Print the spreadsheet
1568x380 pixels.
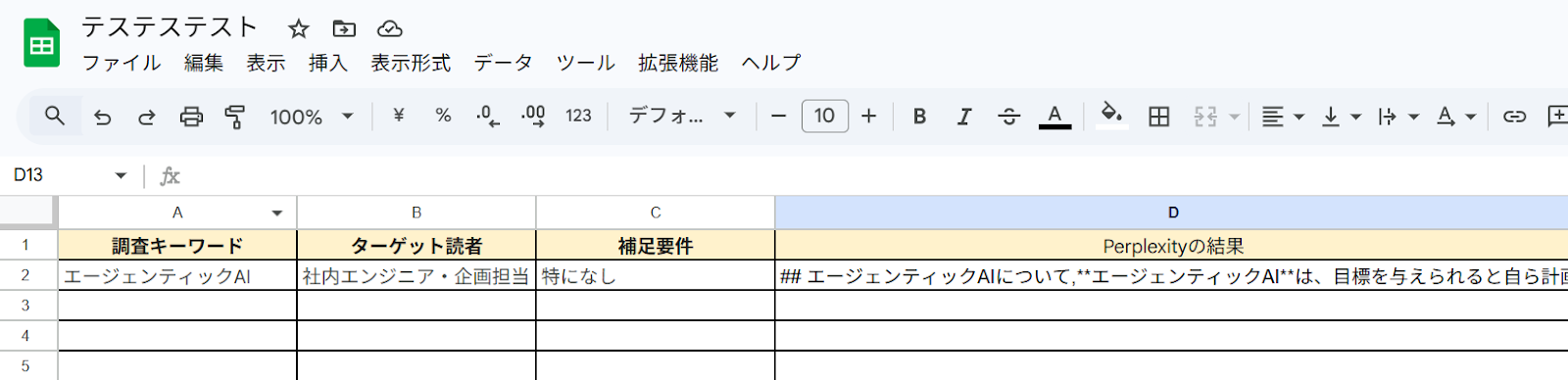click(x=191, y=117)
